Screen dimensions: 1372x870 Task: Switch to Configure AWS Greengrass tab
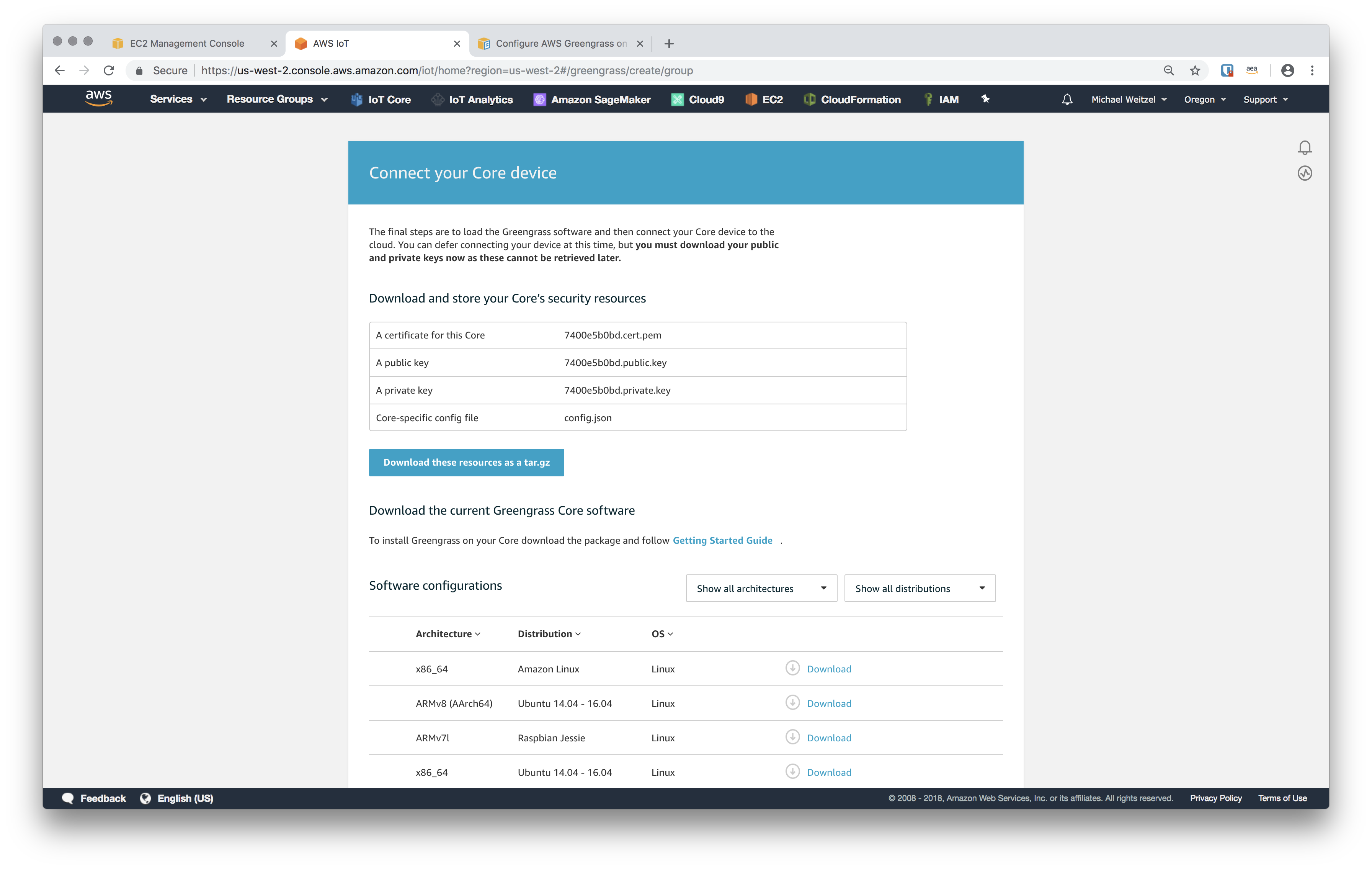(x=561, y=43)
